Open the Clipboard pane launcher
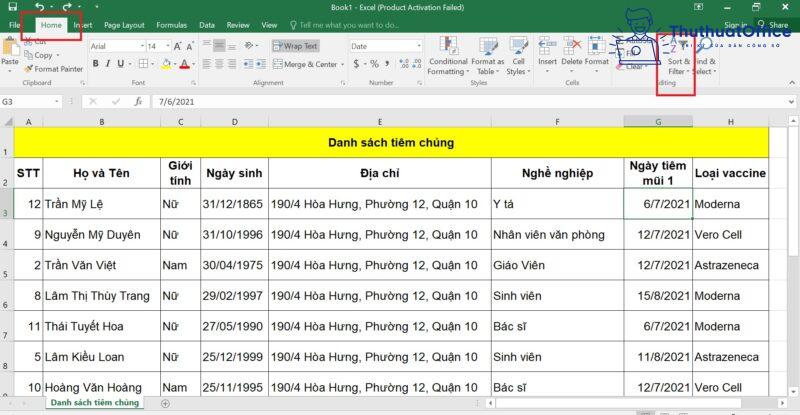Screen dimensions: 800x415 [82, 83]
